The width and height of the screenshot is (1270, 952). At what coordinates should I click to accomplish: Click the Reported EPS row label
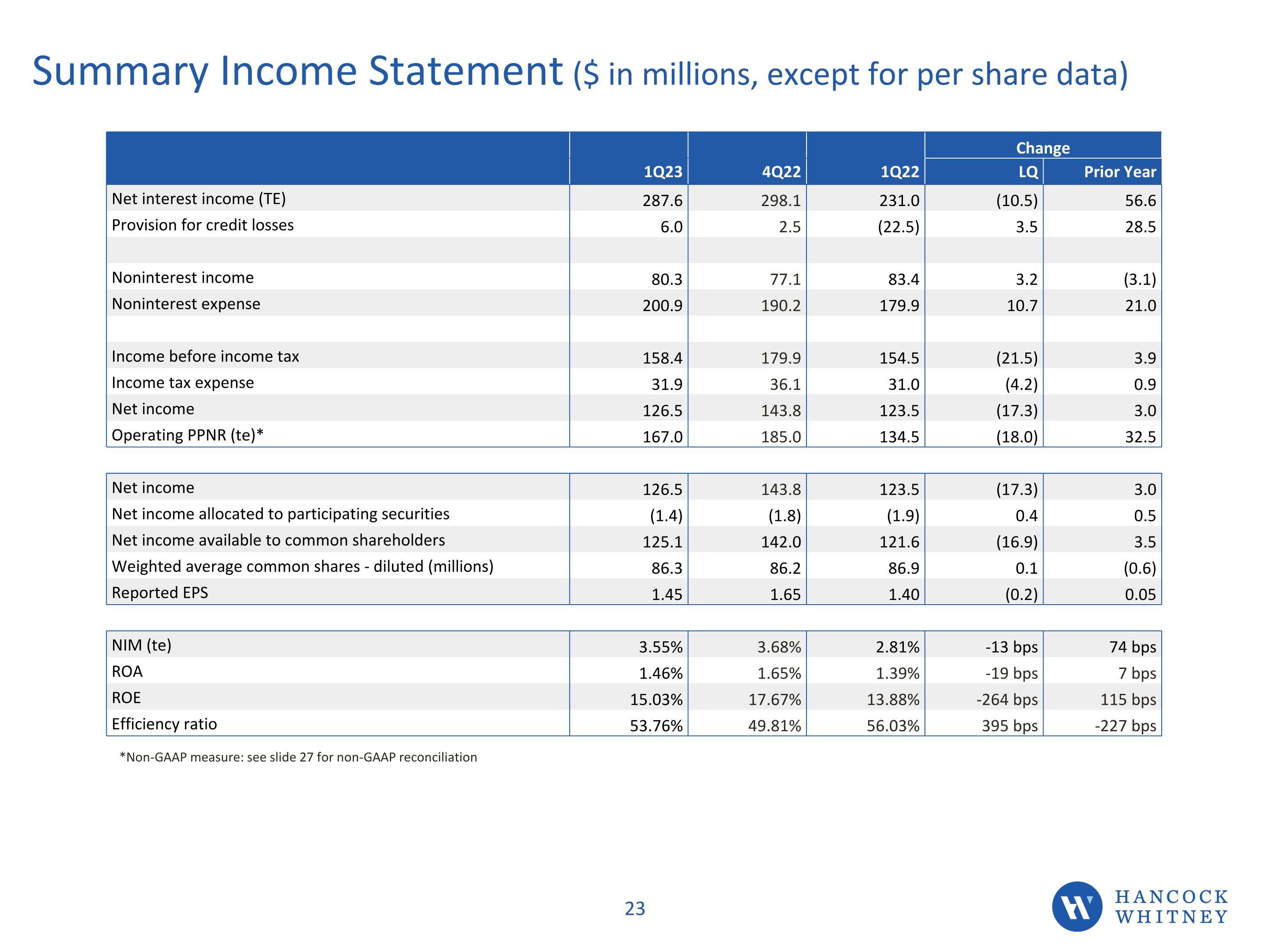160,592
